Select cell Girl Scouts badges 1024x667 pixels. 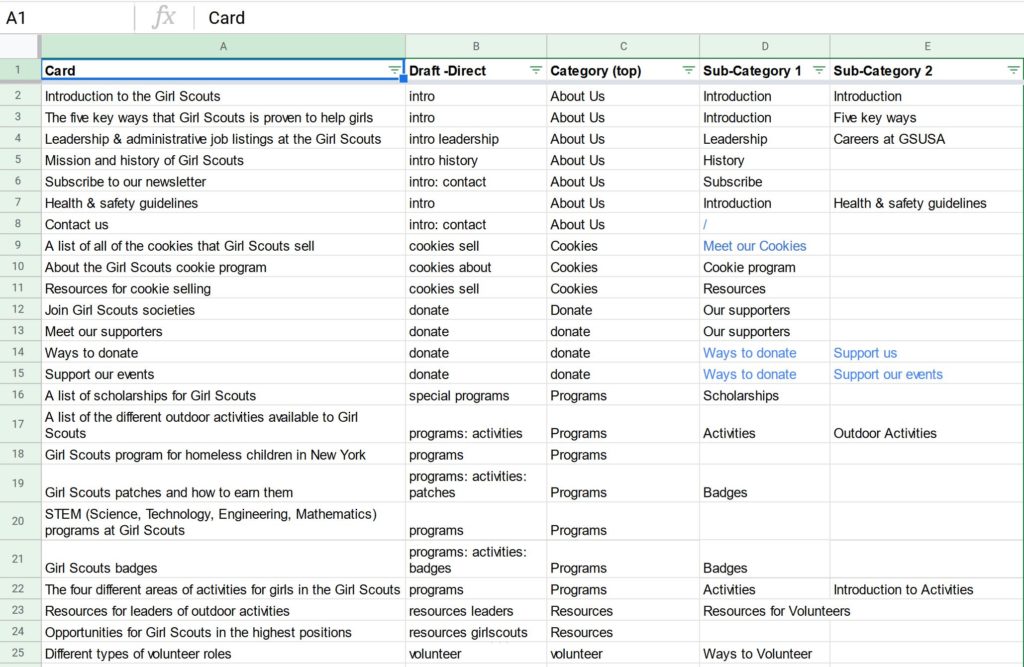click(223, 559)
